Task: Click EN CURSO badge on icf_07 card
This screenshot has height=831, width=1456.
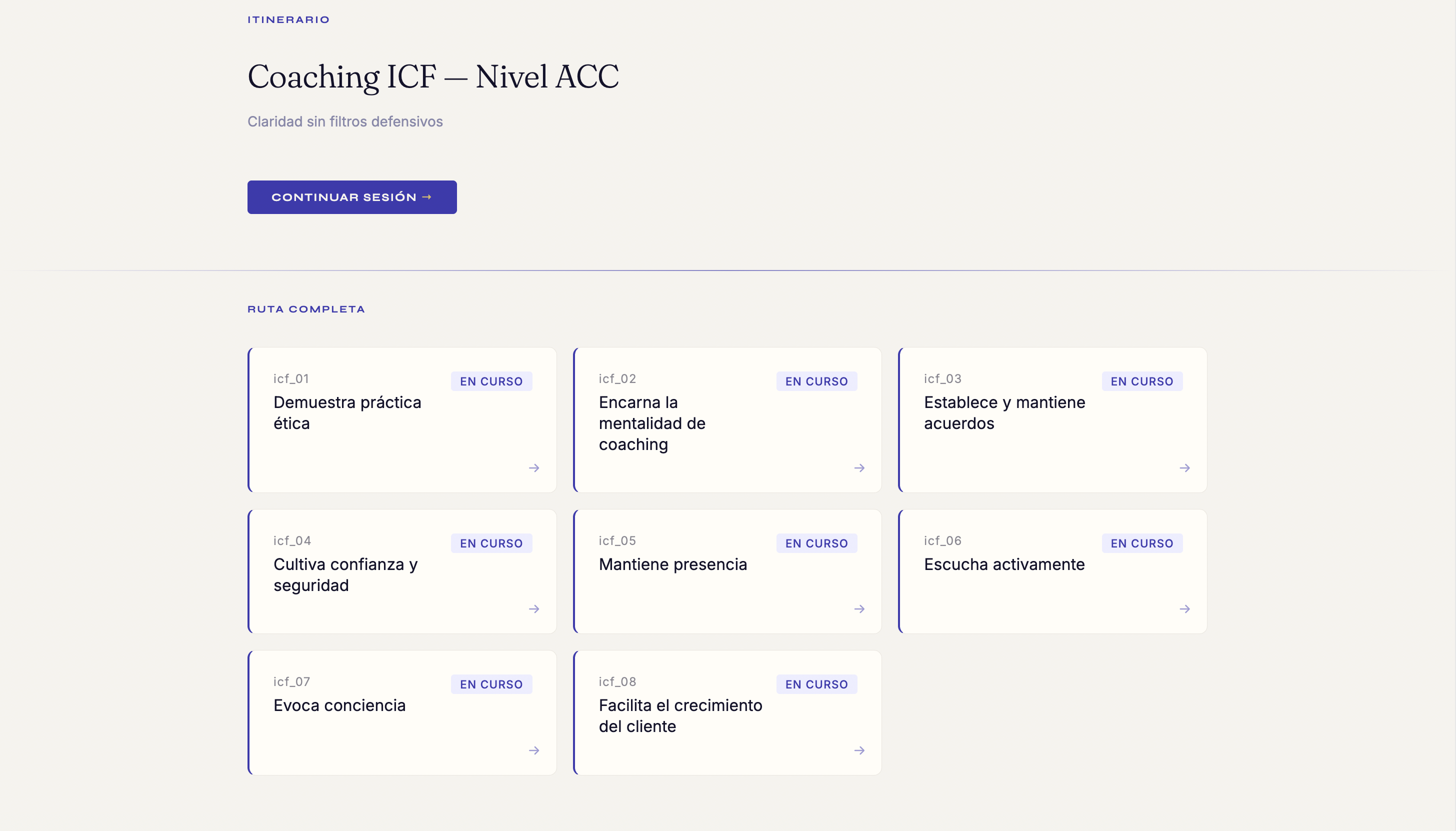Action: click(491, 684)
